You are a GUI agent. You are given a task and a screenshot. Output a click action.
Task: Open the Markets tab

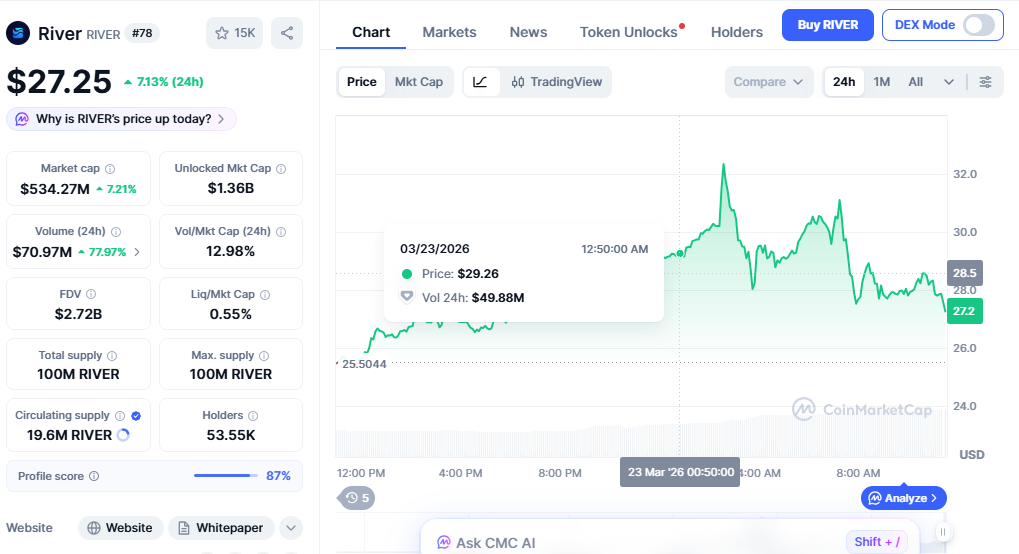[x=449, y=32]
